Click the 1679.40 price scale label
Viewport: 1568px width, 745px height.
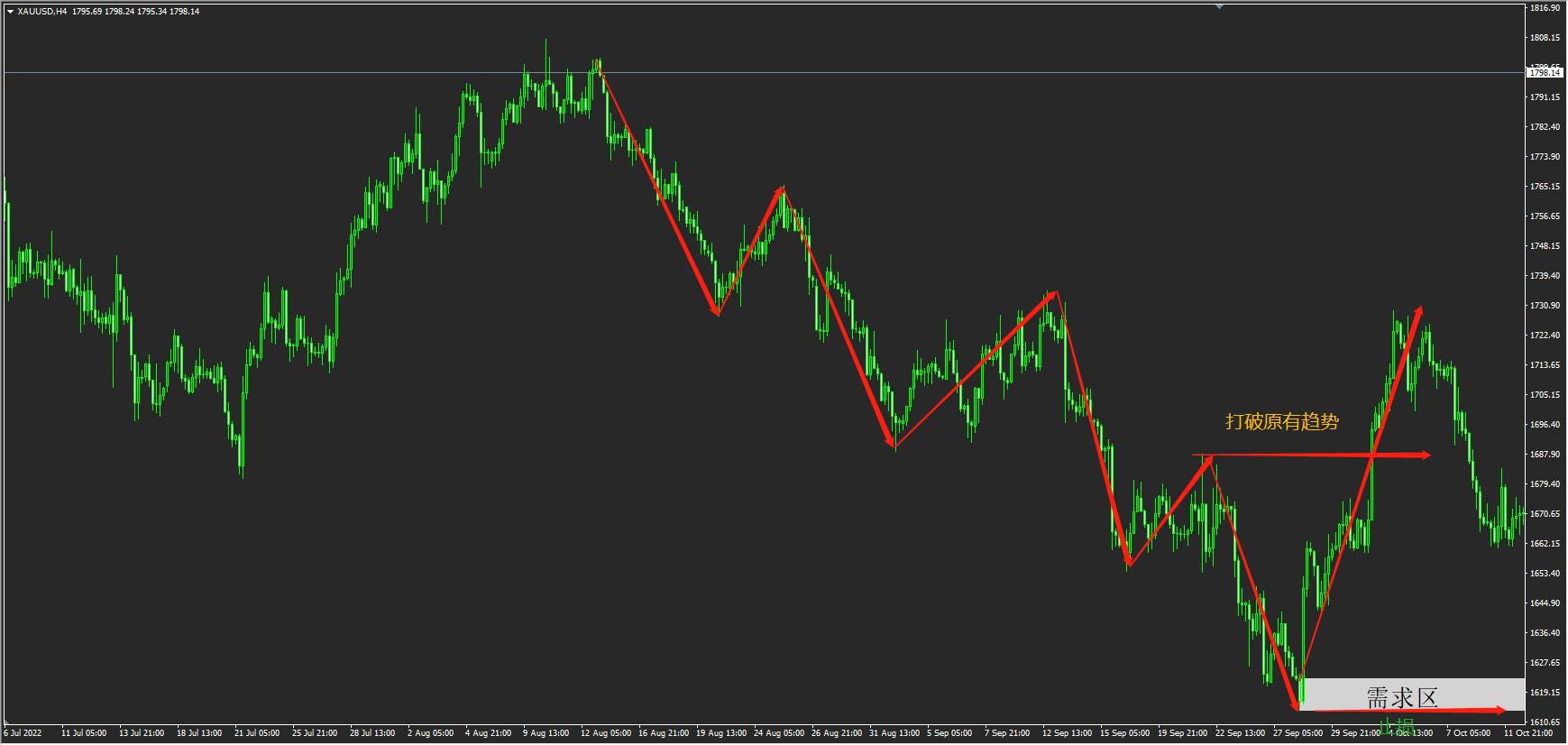pyautogui.click(x=1545, y=484)
